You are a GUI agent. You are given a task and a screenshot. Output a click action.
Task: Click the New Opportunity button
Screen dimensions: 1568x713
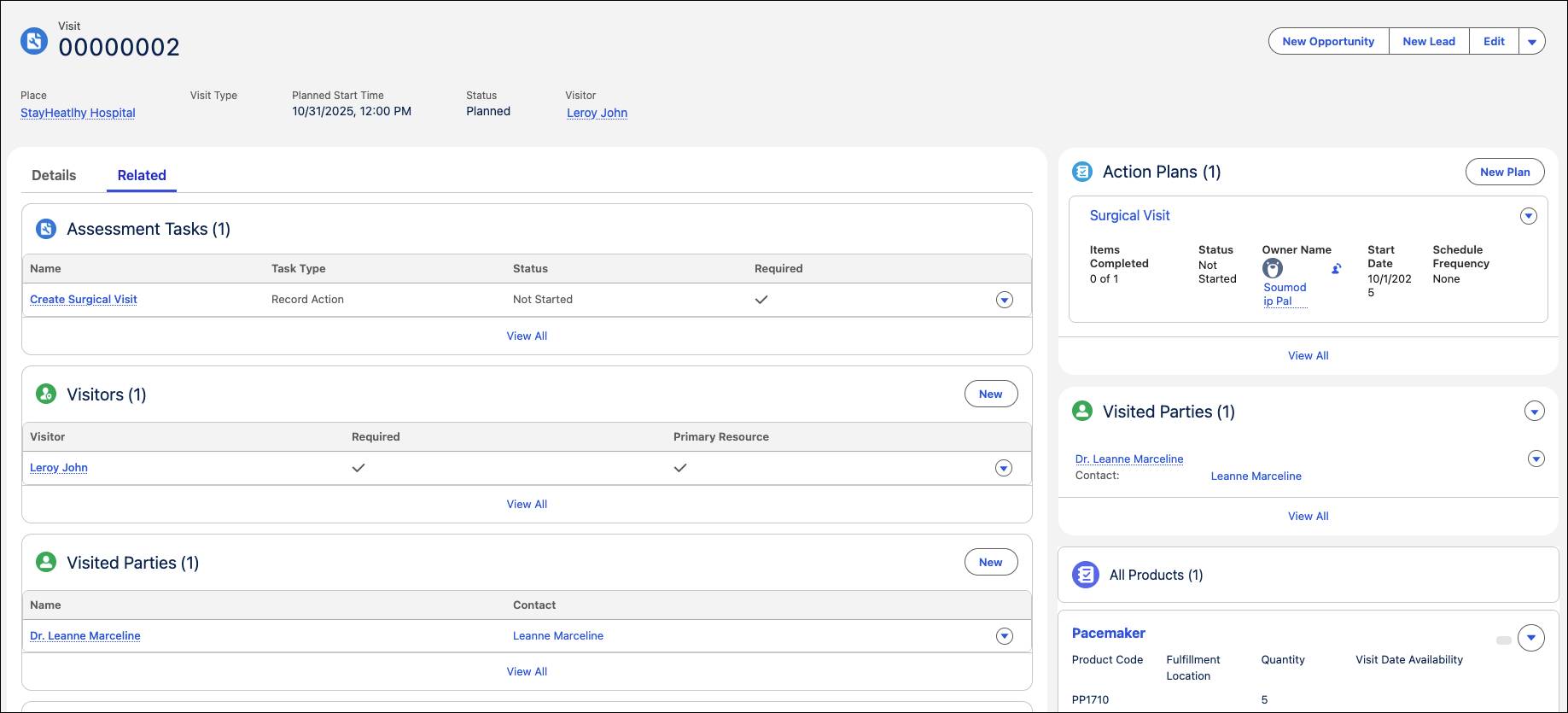(x=1328, y=41)
